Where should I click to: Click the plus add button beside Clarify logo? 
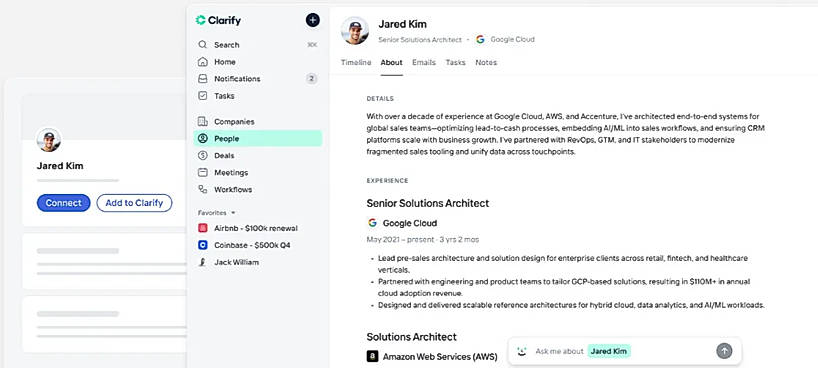coord(312,20)
